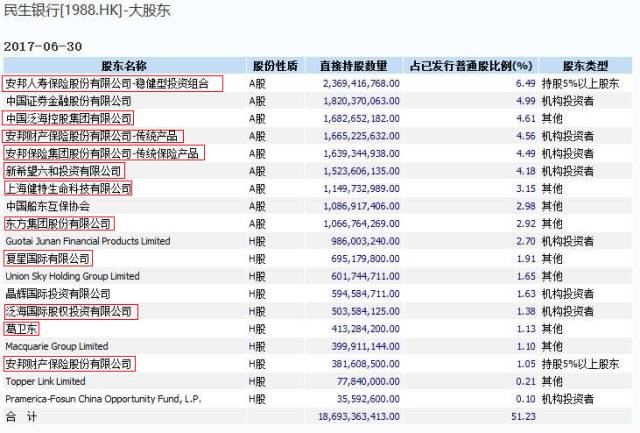
Task: Click share count 594,584,711.00
Action: [365, 294]
